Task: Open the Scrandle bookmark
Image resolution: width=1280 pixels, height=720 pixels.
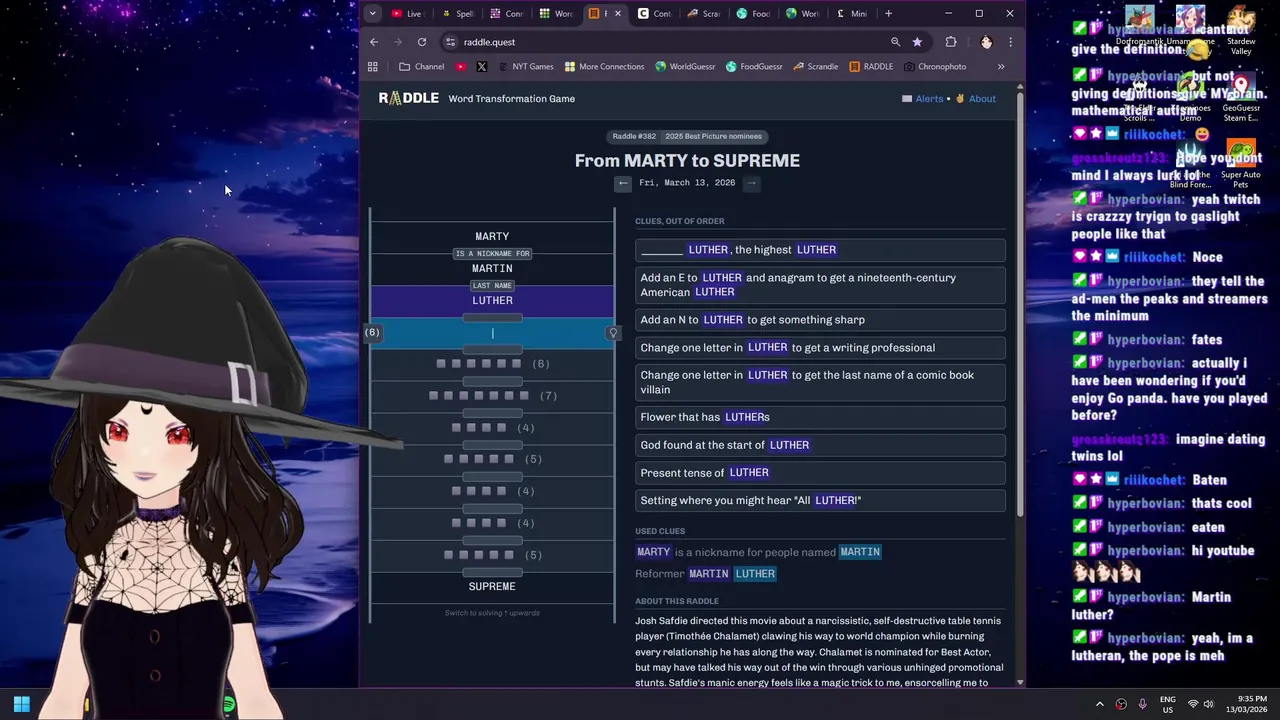Action: click(815, 67)
